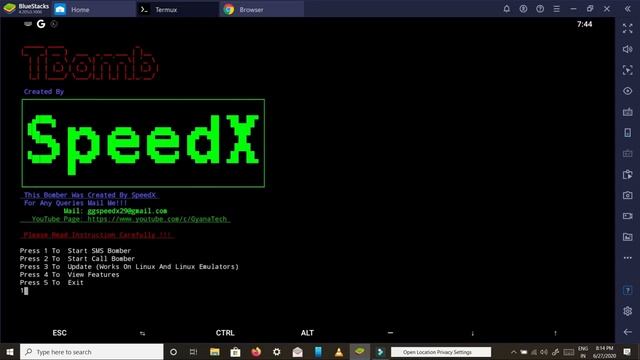This screenshot has height=360, width=640.
Task: Open Mail app from taskbar
Action: click(298, 351)
